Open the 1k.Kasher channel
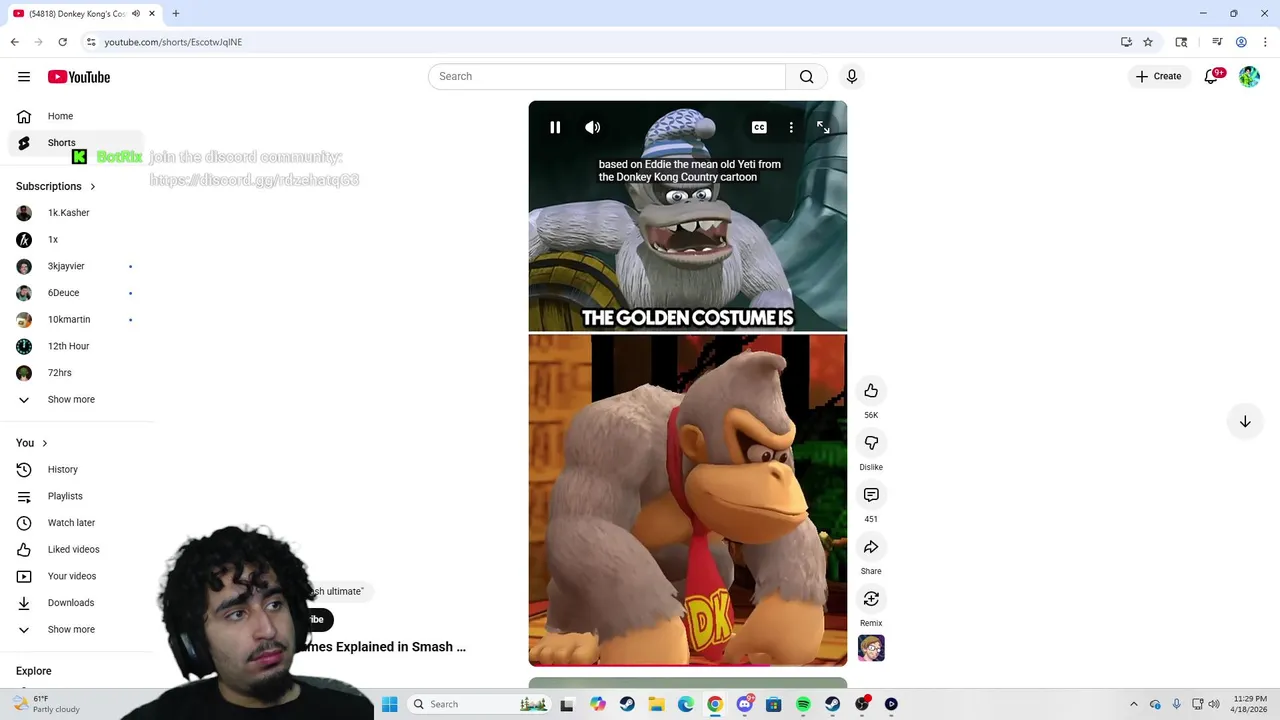Screen dimensions: 1280x720 (75, 213)
